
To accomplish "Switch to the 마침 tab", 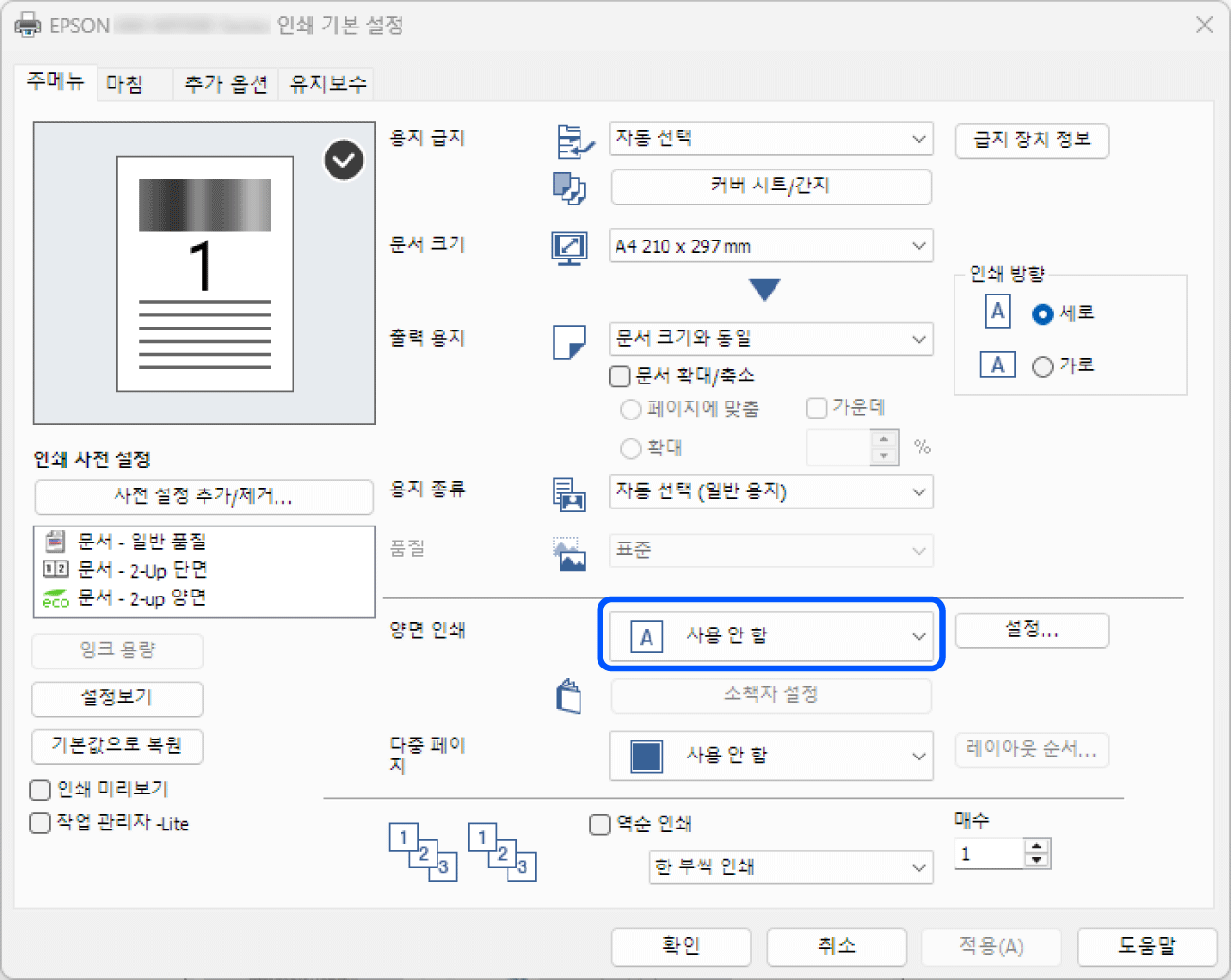I will [125, 84].
